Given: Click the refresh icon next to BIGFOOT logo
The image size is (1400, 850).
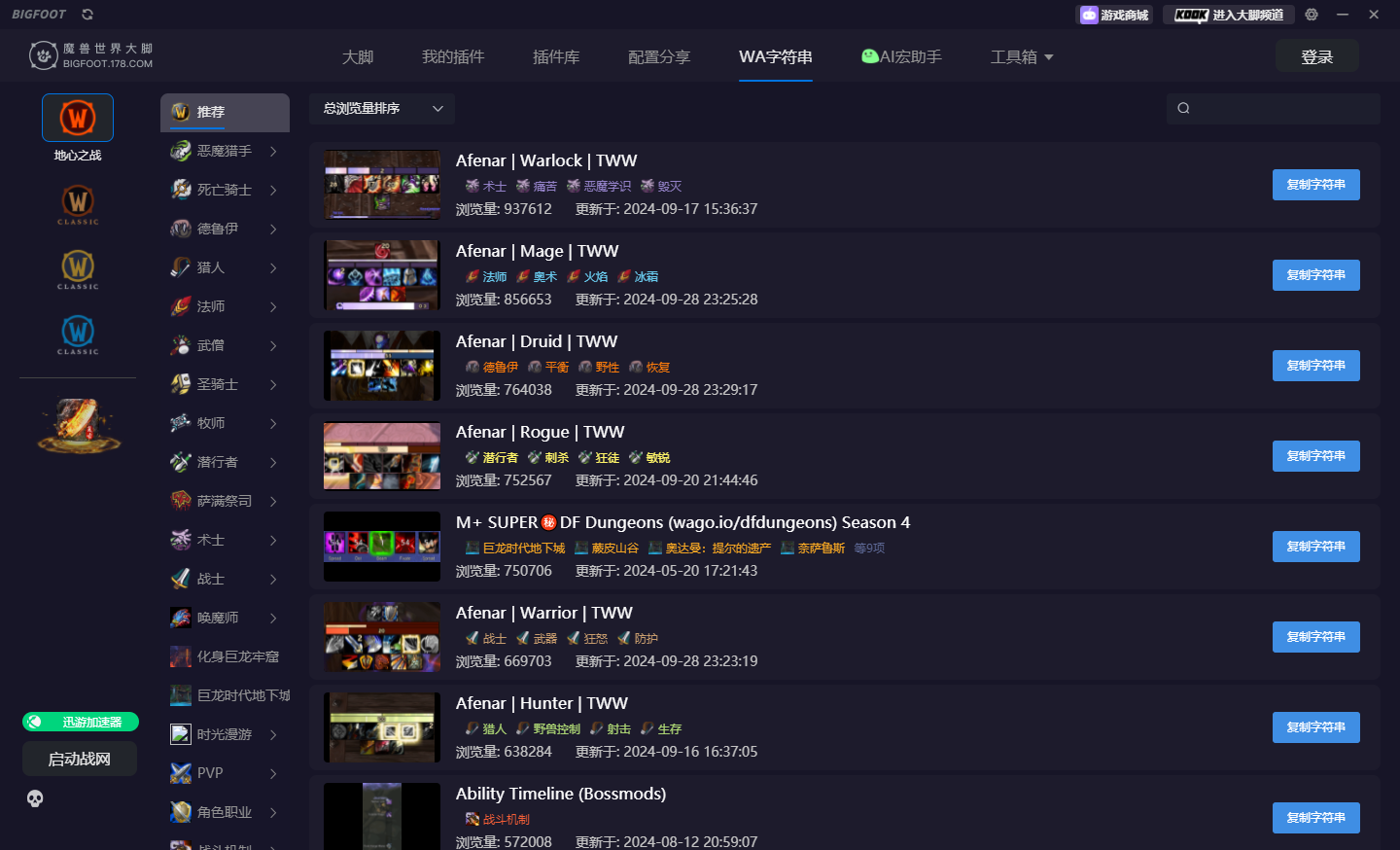Looking at the screenshot, I should (x=86, y=14).
